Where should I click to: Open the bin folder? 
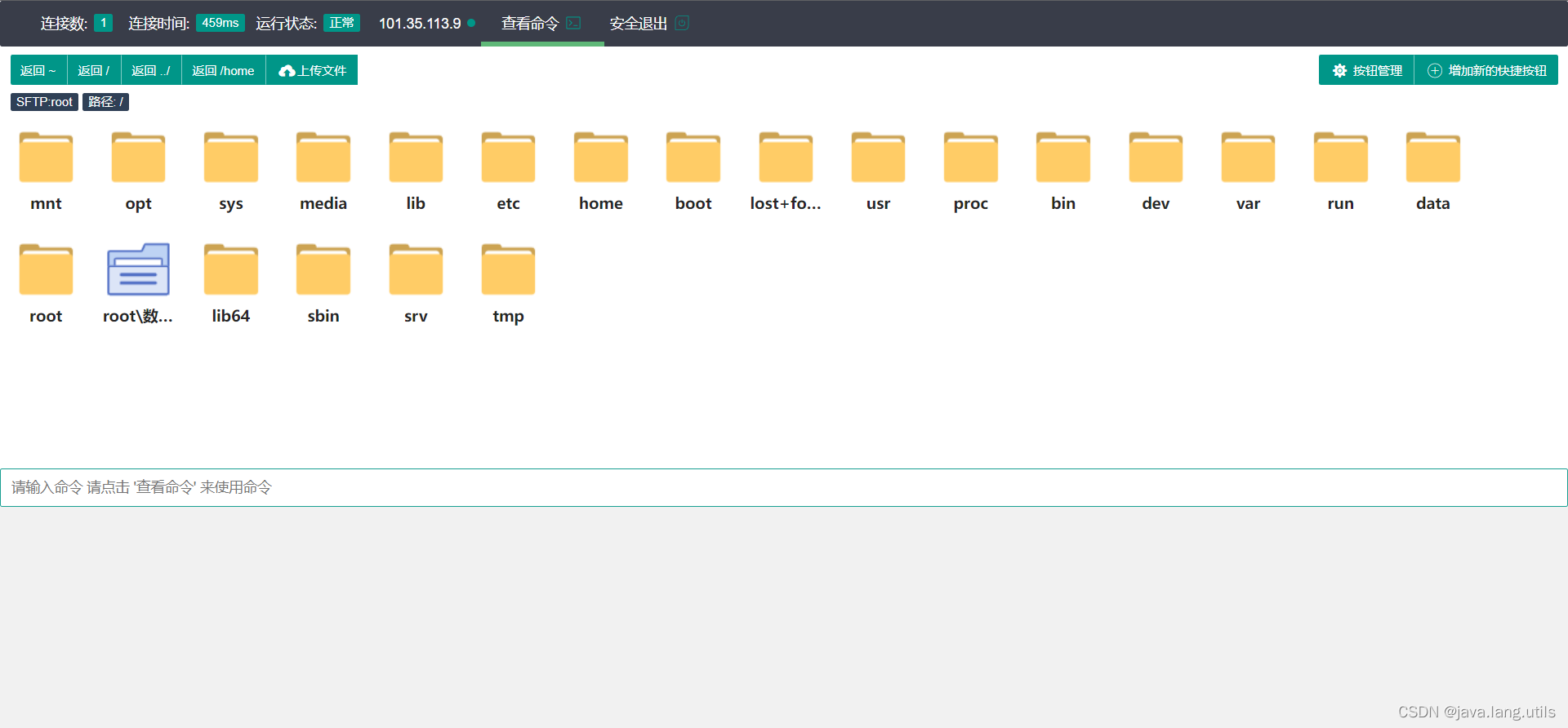(x=1063, y=158)
